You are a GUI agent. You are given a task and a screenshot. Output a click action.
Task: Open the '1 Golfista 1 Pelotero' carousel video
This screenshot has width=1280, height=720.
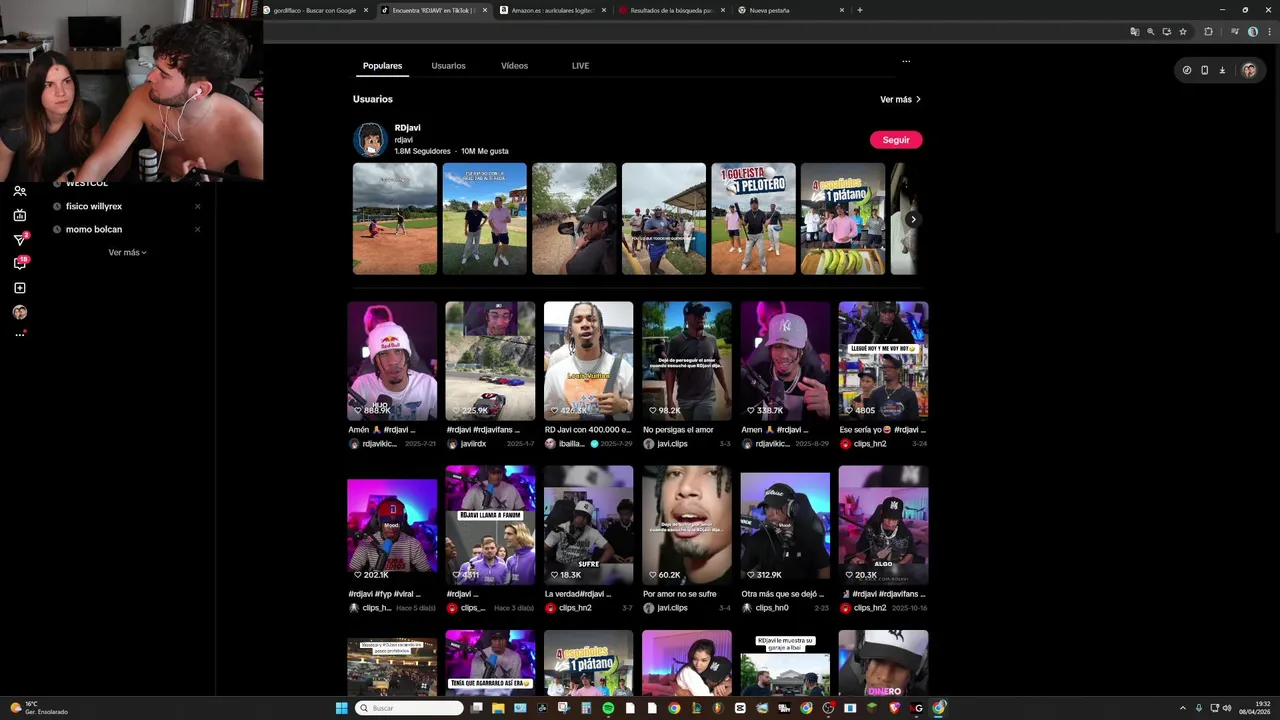pyautogui.click(x=753, y=219)
